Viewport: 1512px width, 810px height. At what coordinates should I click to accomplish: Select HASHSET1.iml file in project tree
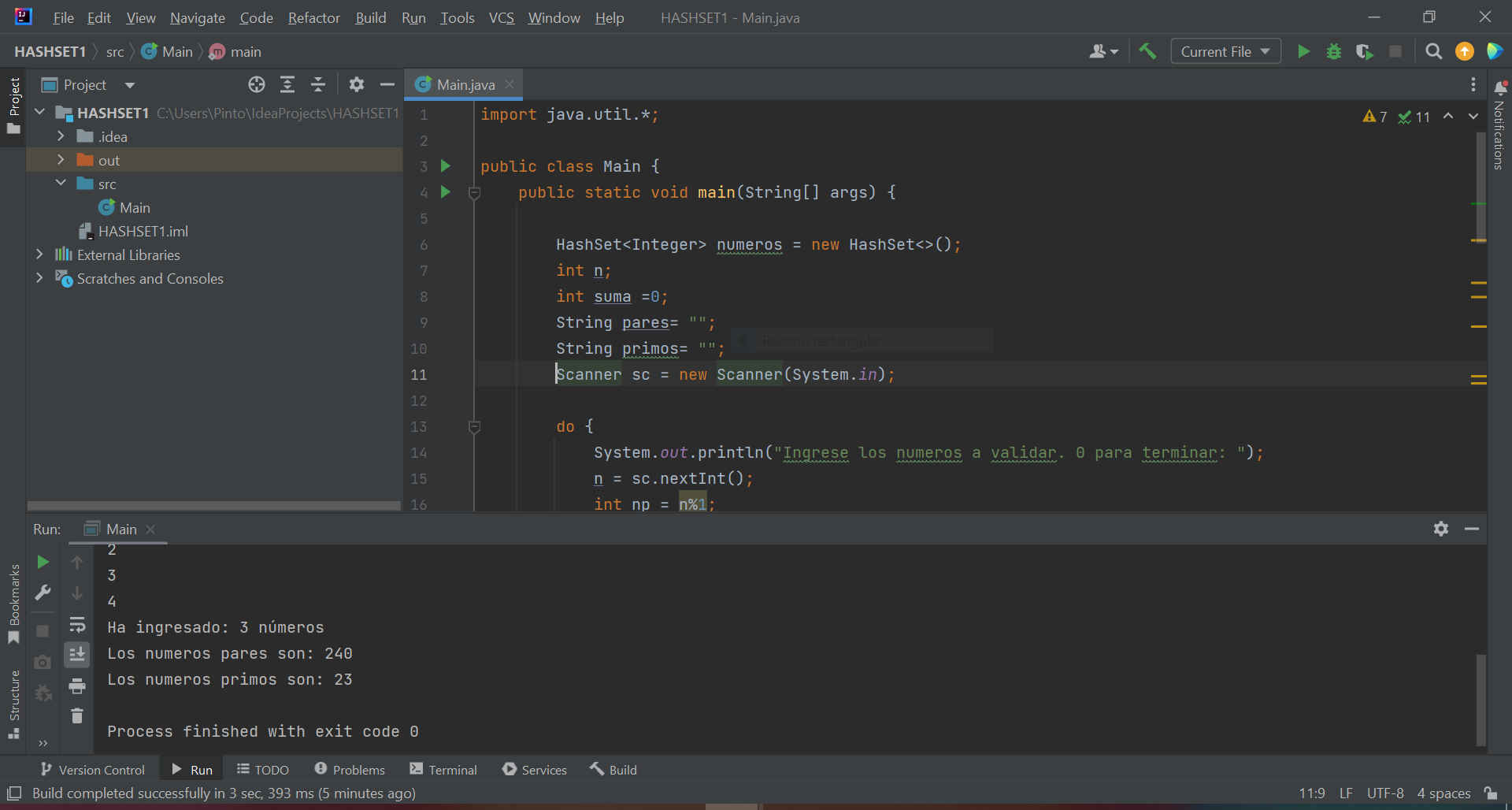143,231
